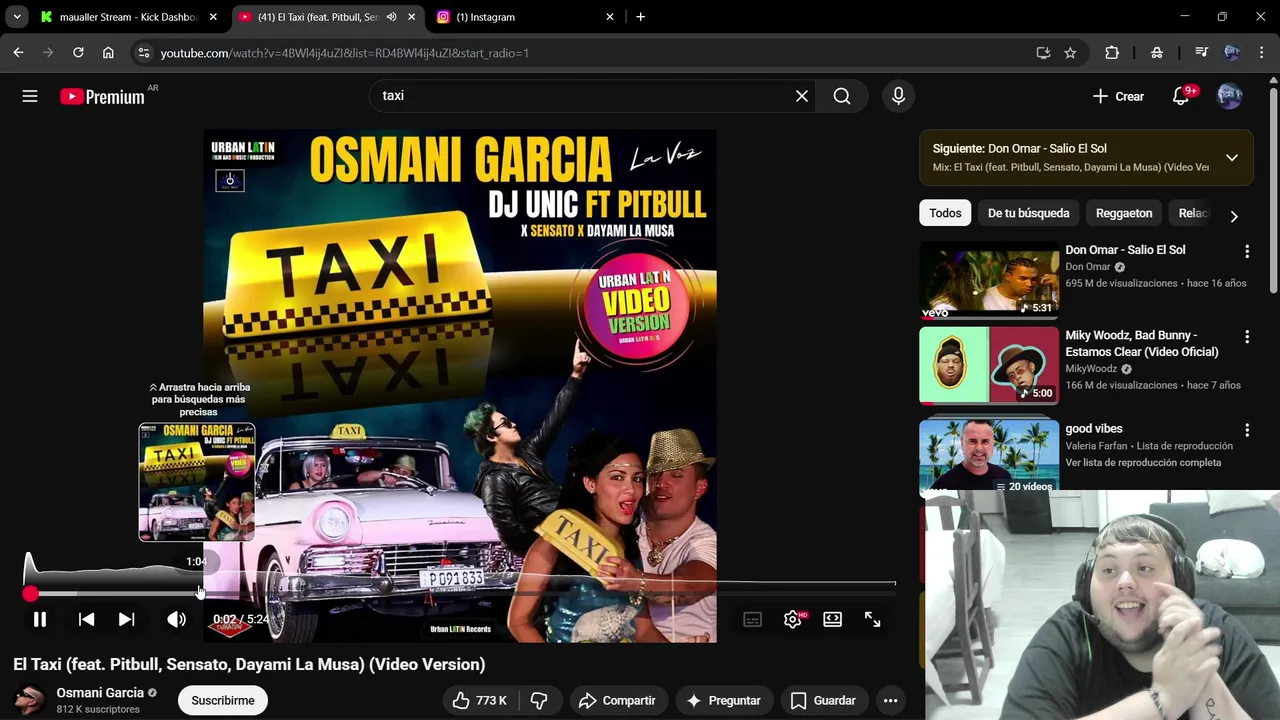This screenshot has width=1280, height=720.
Task: Reload the current page
Action: pos(78,53)
